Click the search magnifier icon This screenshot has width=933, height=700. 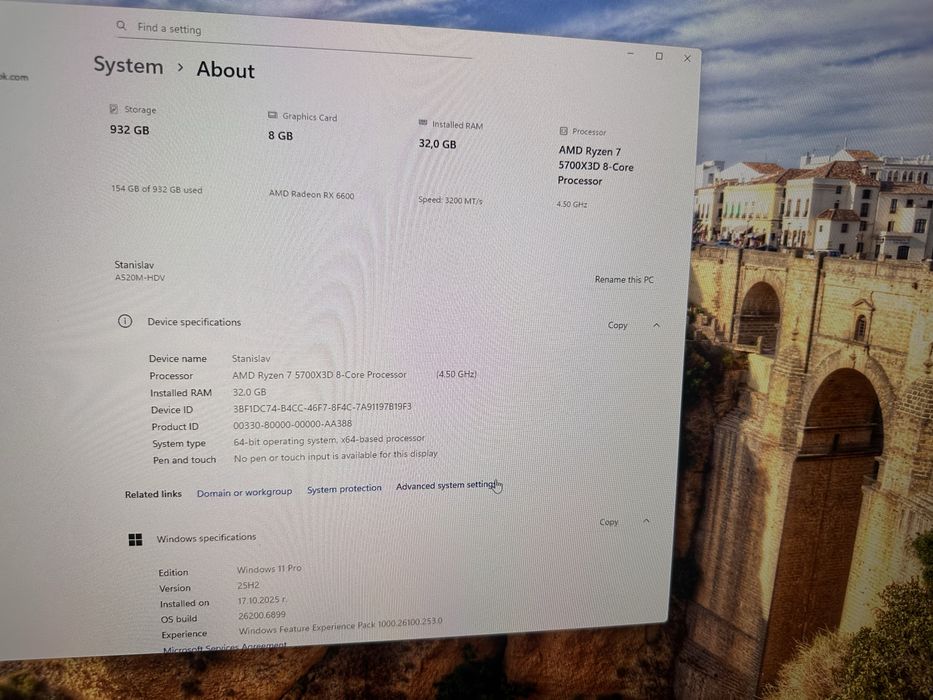(121, 25)
